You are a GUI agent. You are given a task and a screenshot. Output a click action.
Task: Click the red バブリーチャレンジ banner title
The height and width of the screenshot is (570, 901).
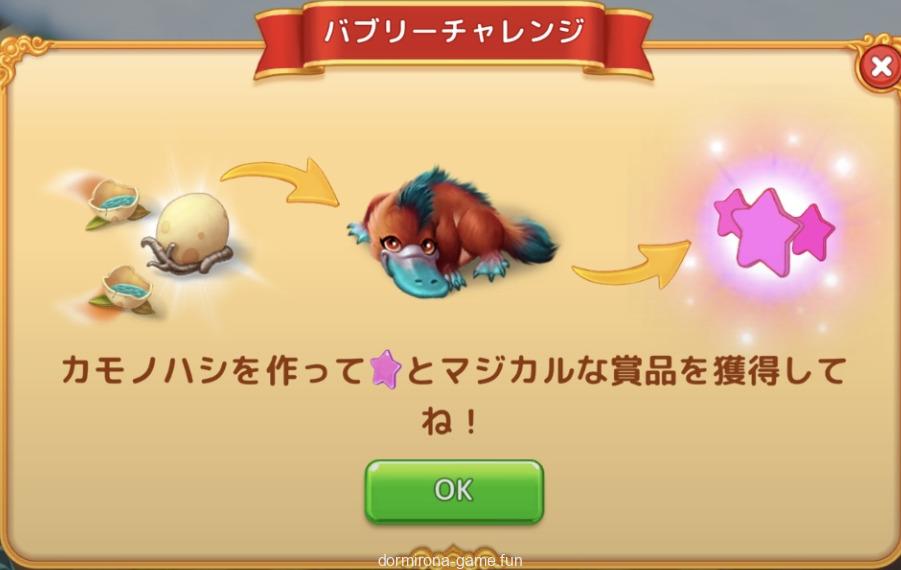pos(454,30)
